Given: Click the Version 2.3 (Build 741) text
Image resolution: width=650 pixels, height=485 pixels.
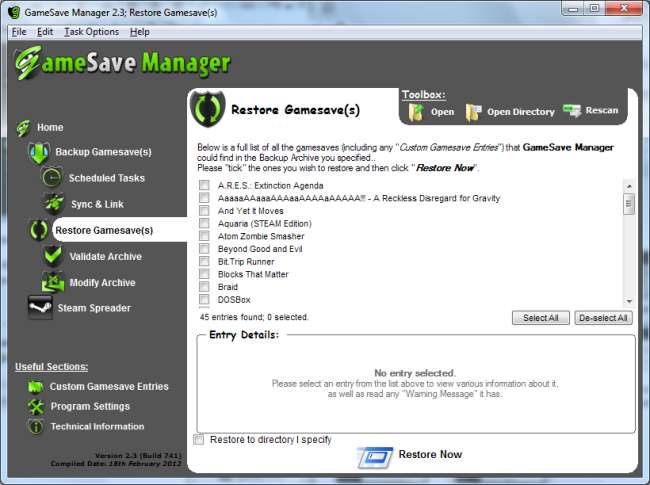Looking at the screenshot, I should (138, 456).
